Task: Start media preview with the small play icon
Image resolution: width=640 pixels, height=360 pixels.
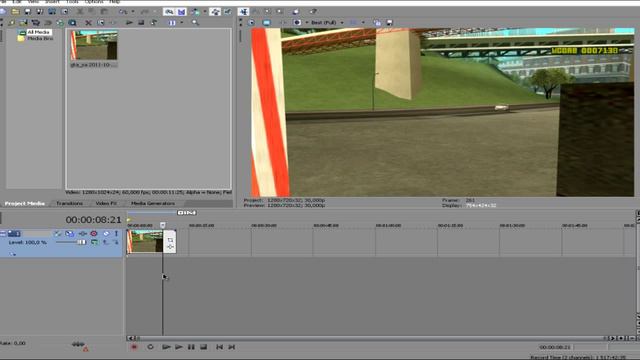Action: [x=129, y=23]
